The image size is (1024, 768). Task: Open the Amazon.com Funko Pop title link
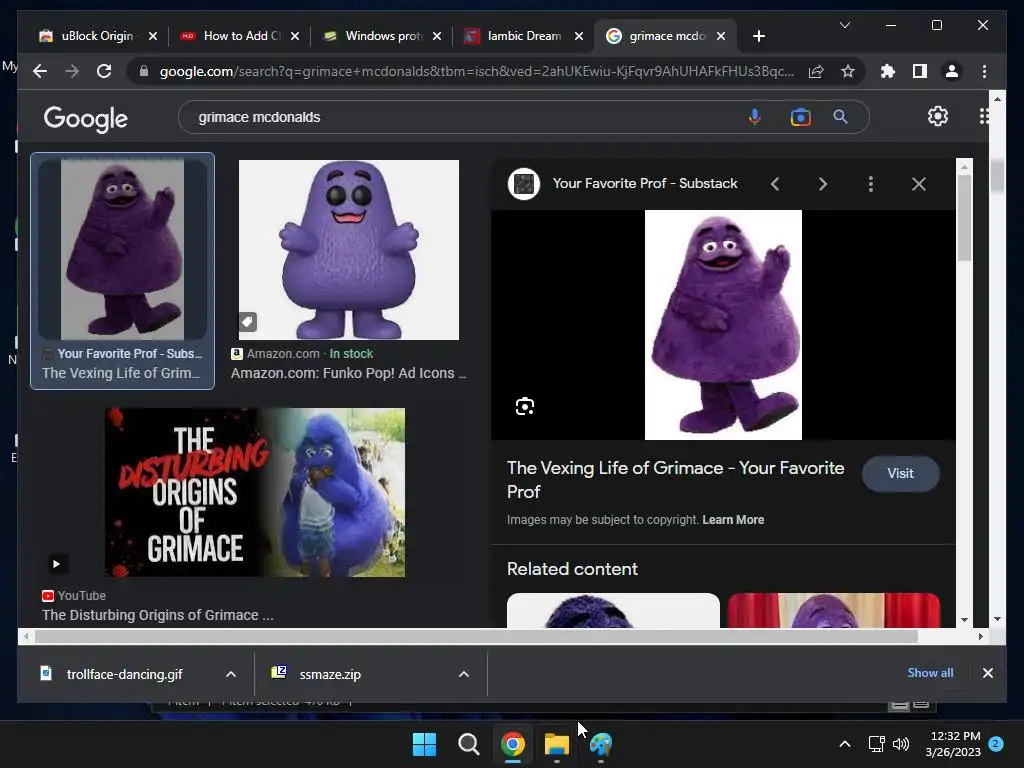tap(349, 373)
